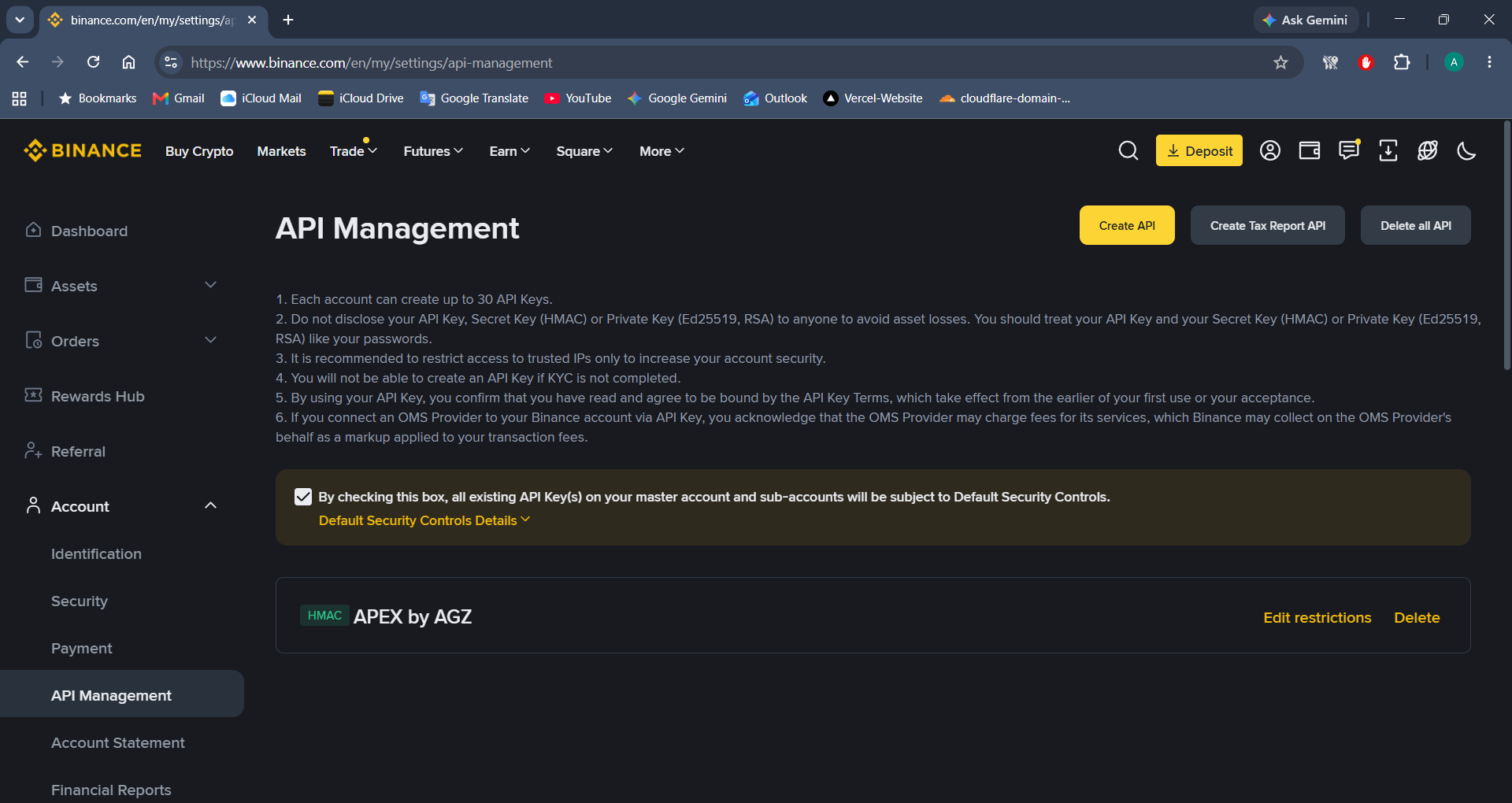Click the Rewards Hub ticket icon

click(x=33, y=394)
